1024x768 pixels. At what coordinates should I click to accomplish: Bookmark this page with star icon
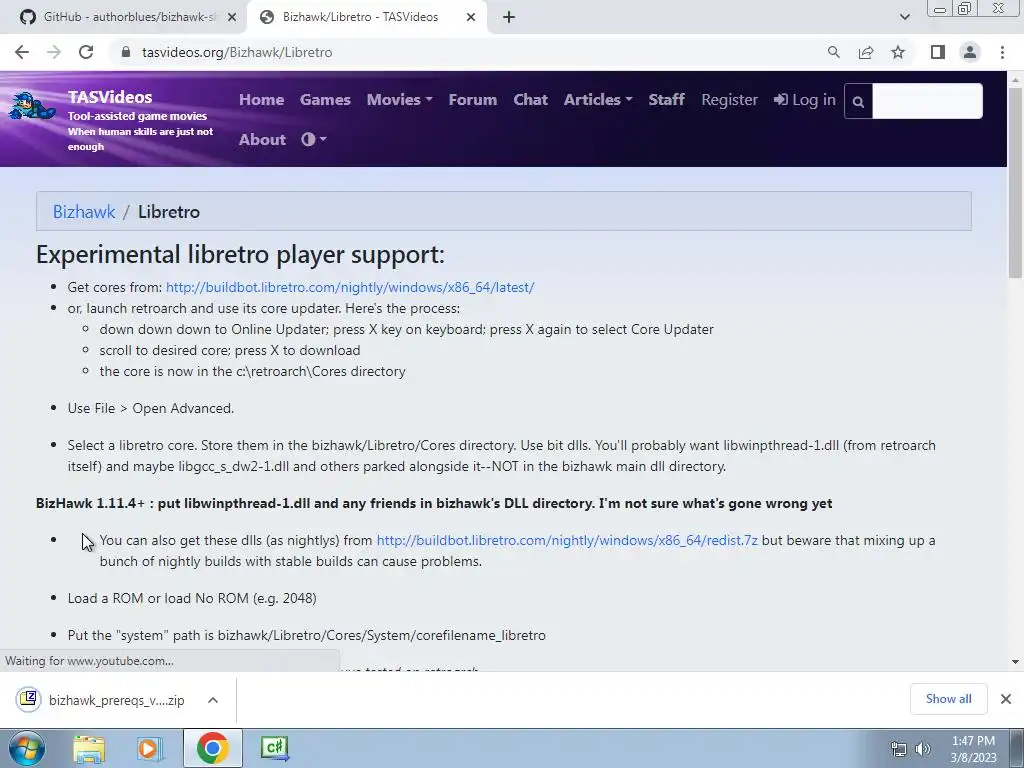pyautogui.click(x=898, y=52)
